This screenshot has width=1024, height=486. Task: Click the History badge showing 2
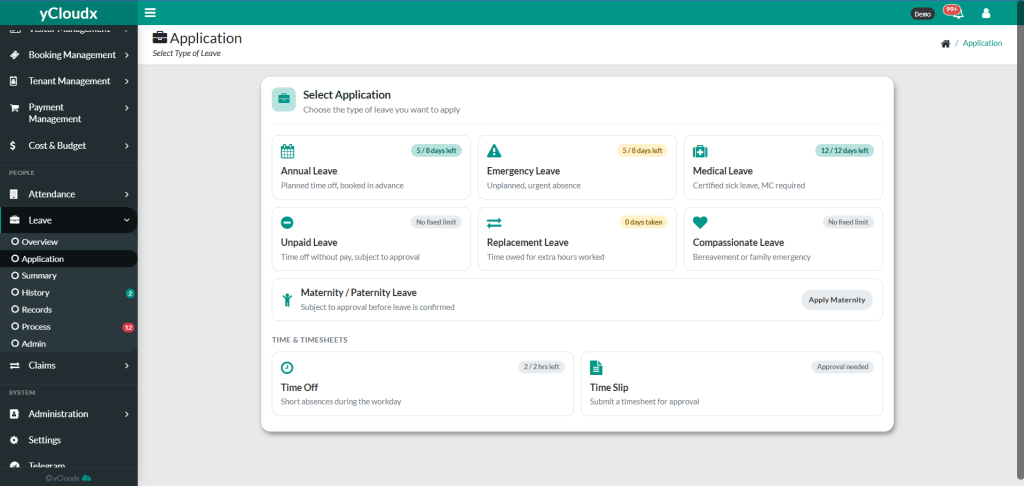[130, 293]
